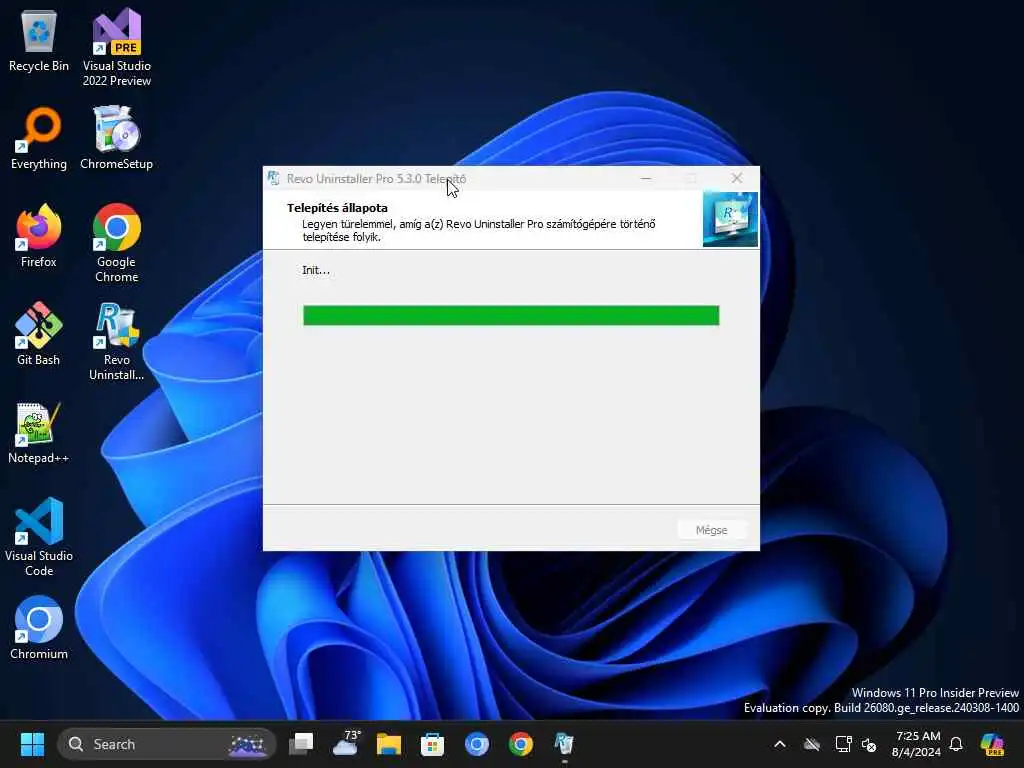
Task: Open Google Chrome from the taskbar
Action: pos(520,744)
